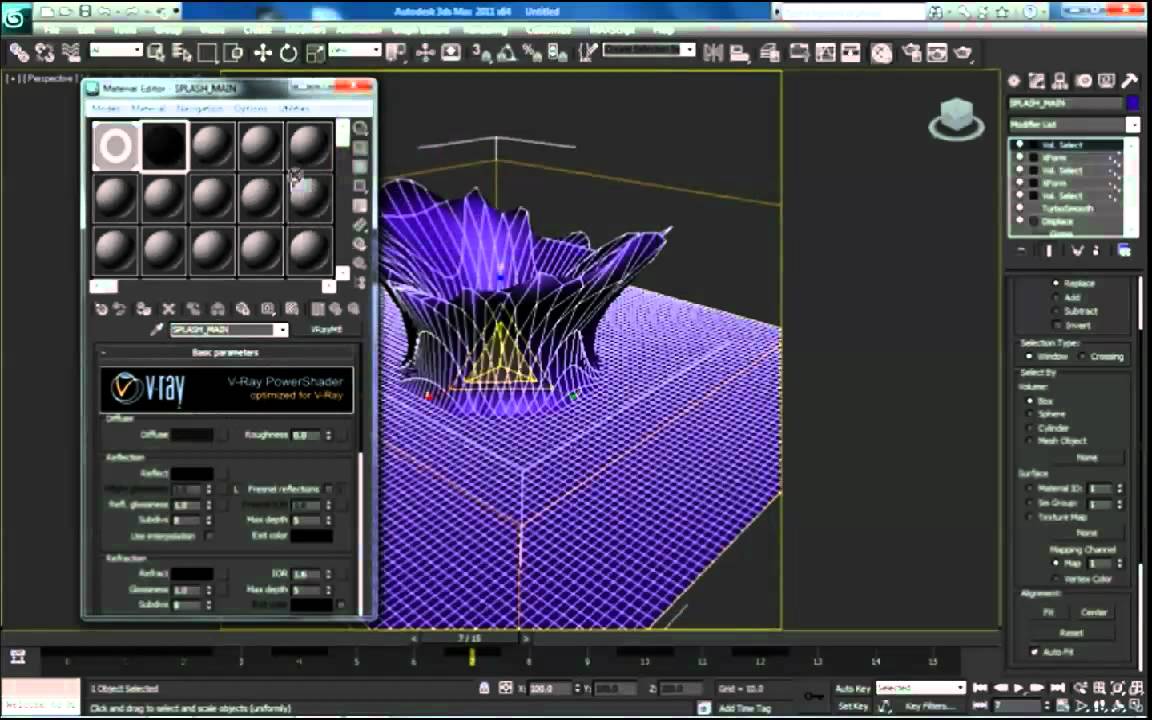Click the Go to Parent icon
The width and height of the screenshot is (1152, 720).
[336, 309]
